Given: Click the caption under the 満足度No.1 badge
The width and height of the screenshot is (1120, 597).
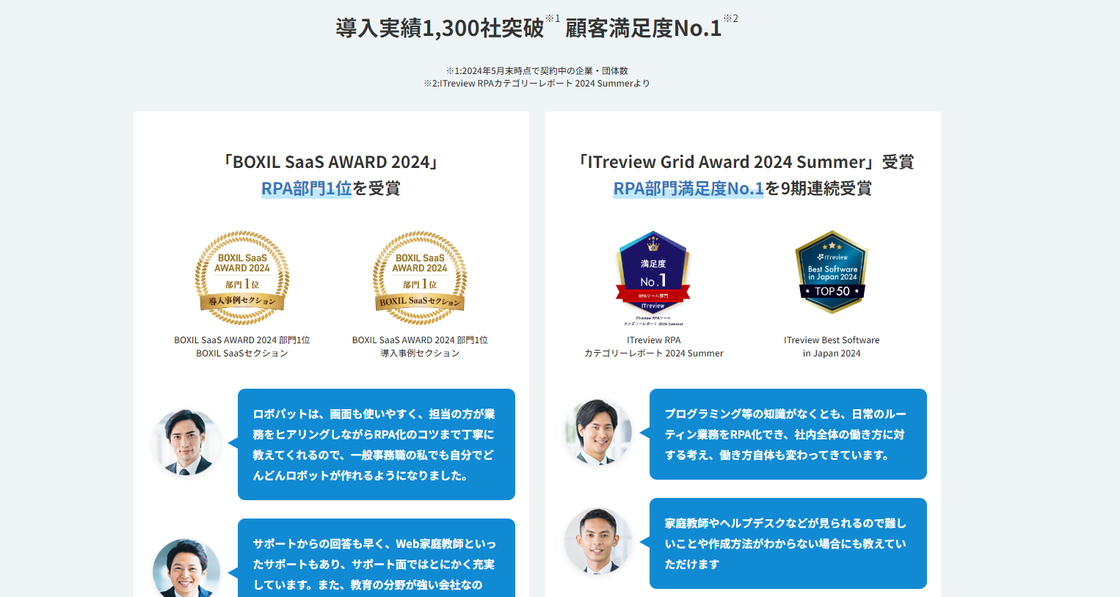Looking at the screenshot, I should [x=655, y=347].
